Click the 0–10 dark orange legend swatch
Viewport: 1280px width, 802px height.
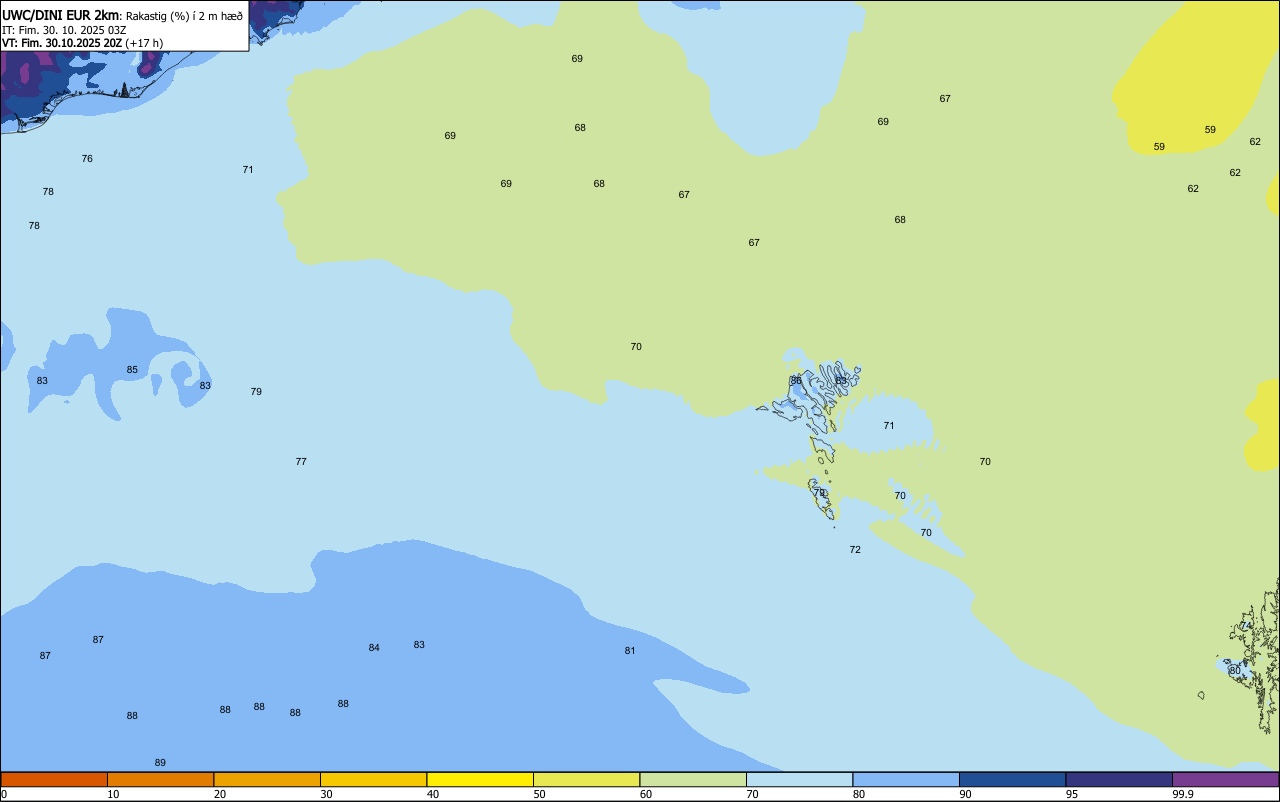click(54, 779)
